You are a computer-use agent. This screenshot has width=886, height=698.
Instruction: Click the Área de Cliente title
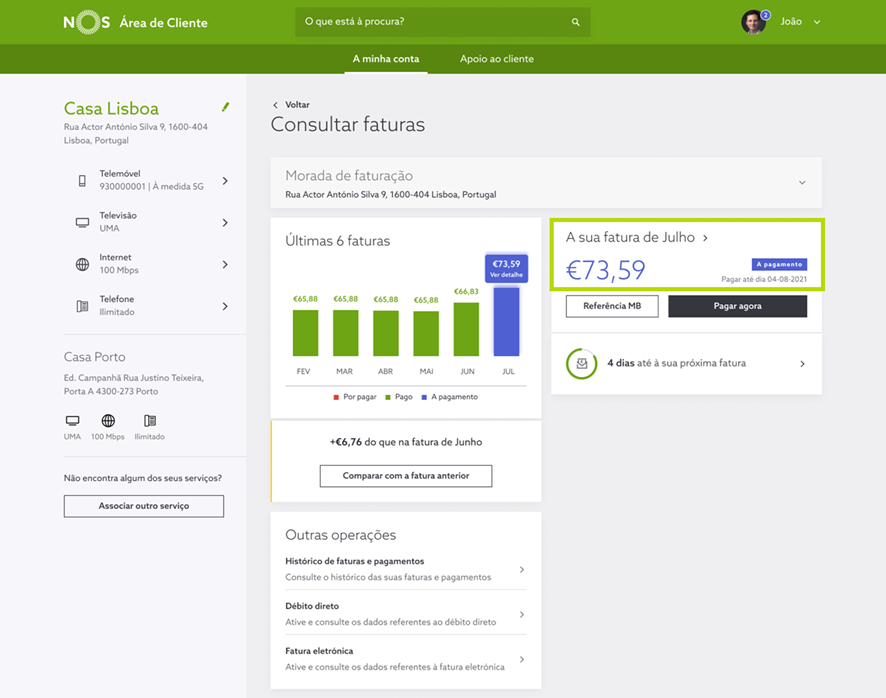point(163,23)
